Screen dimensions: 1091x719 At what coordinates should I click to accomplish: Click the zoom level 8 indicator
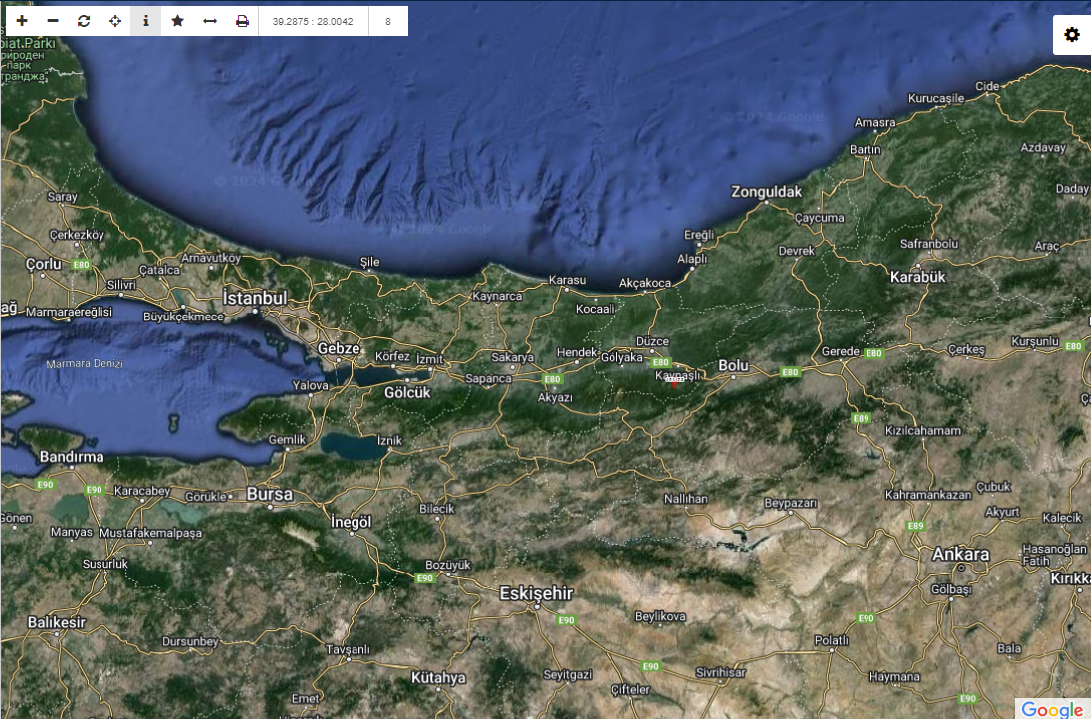click(x=388, y=21)
